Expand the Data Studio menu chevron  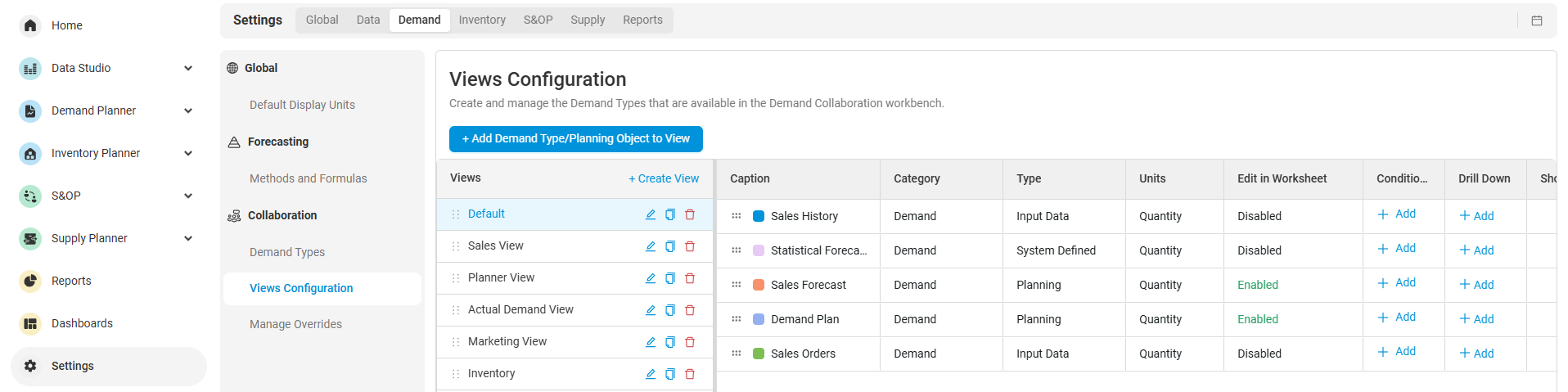pyautogui.click(x=188, y=68)
